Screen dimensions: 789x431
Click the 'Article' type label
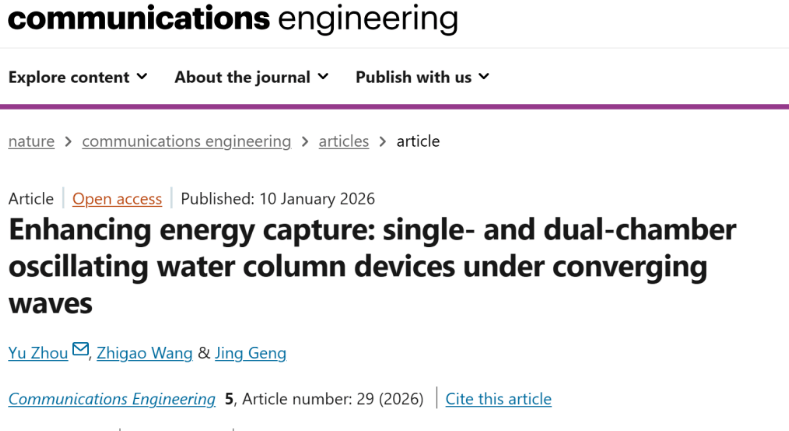pos(31,198)
